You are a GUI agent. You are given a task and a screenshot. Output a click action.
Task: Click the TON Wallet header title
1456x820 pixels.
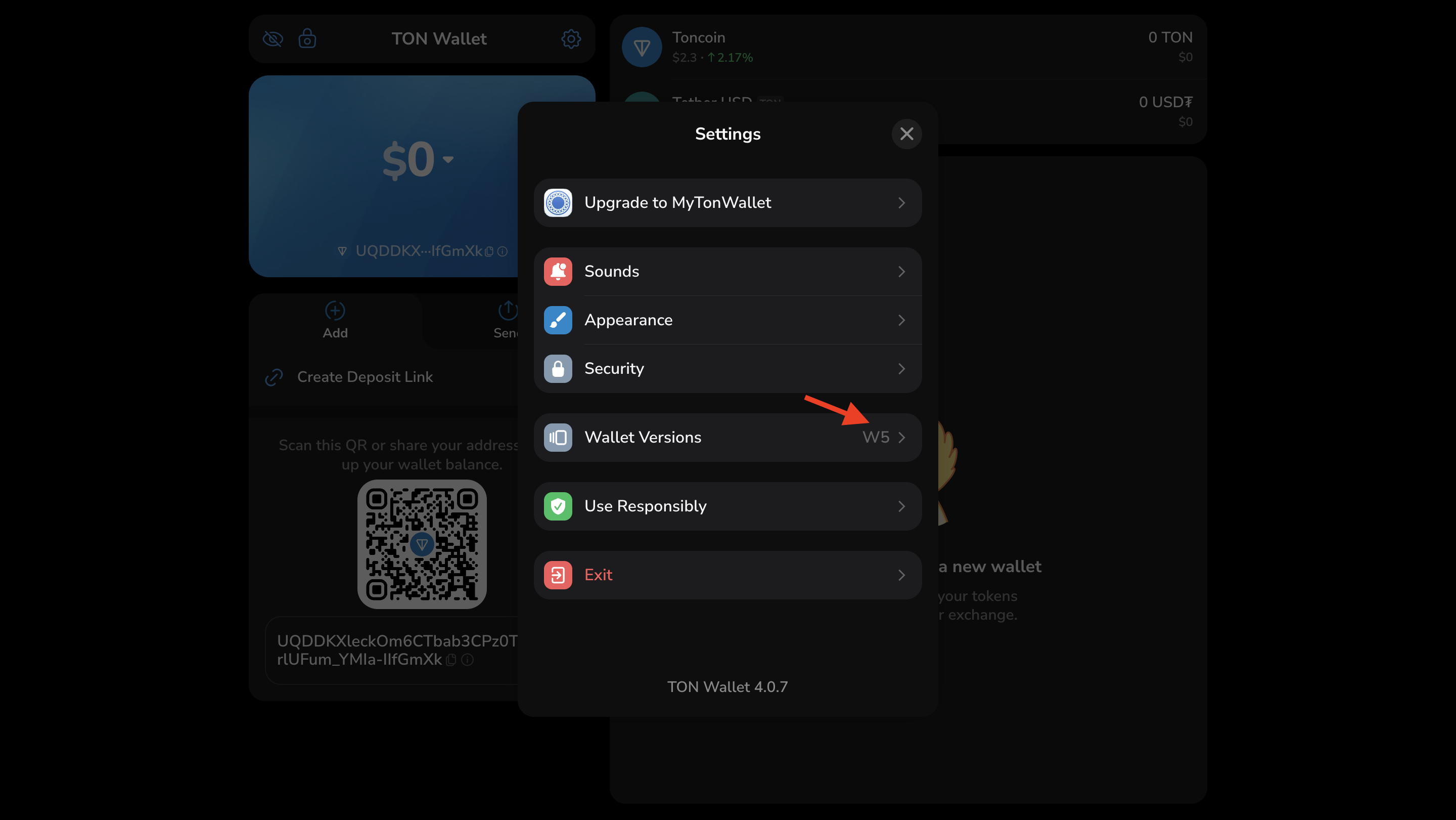(439, 38)
